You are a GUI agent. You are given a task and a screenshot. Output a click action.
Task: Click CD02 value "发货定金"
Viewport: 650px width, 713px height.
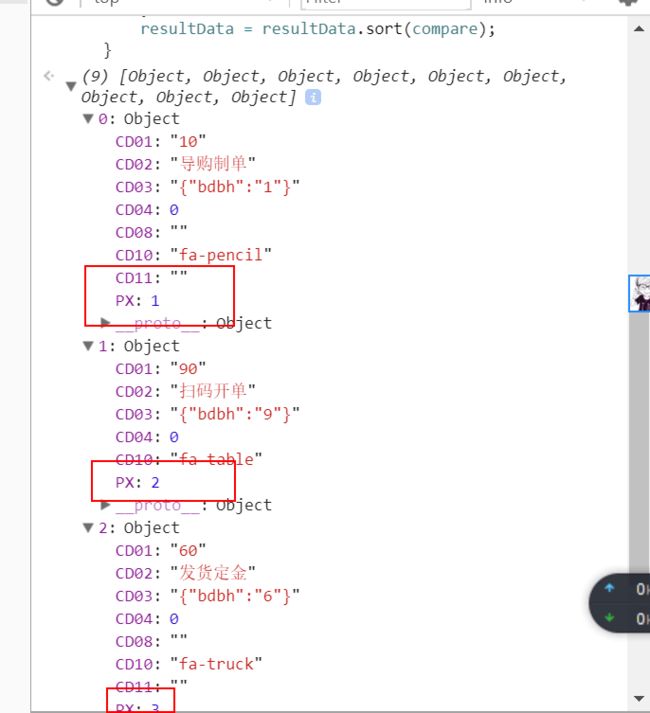[x=213, y=573]
